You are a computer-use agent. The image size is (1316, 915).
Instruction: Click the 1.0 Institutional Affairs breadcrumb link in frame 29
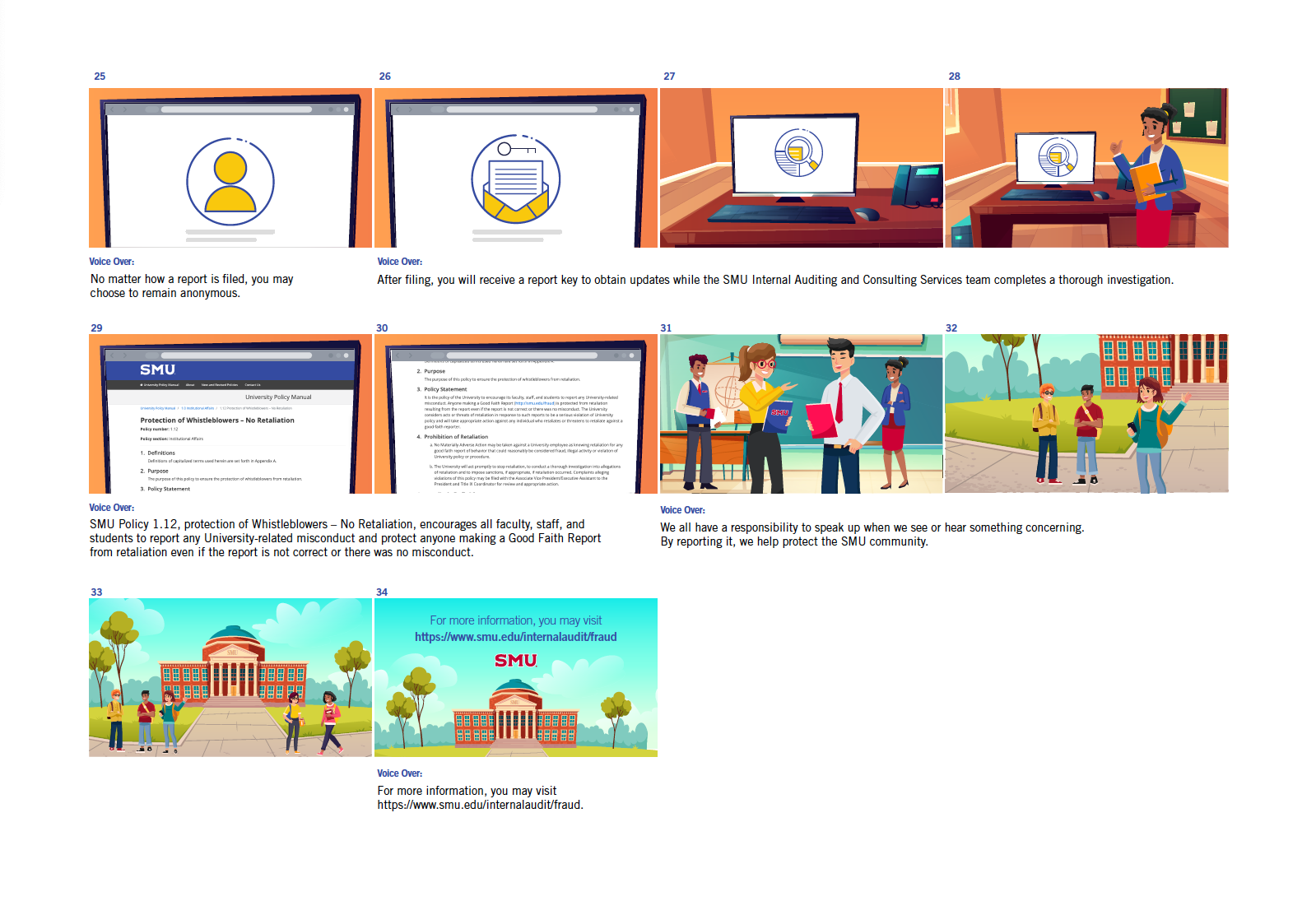(x=198, y=408)
